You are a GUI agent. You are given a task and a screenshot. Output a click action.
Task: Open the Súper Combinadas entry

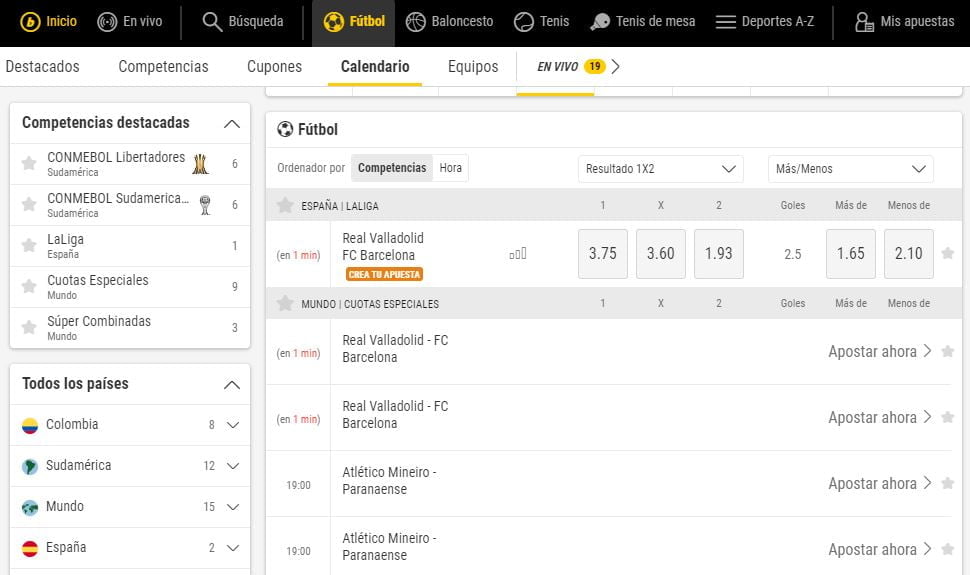(x=130, y=328)
